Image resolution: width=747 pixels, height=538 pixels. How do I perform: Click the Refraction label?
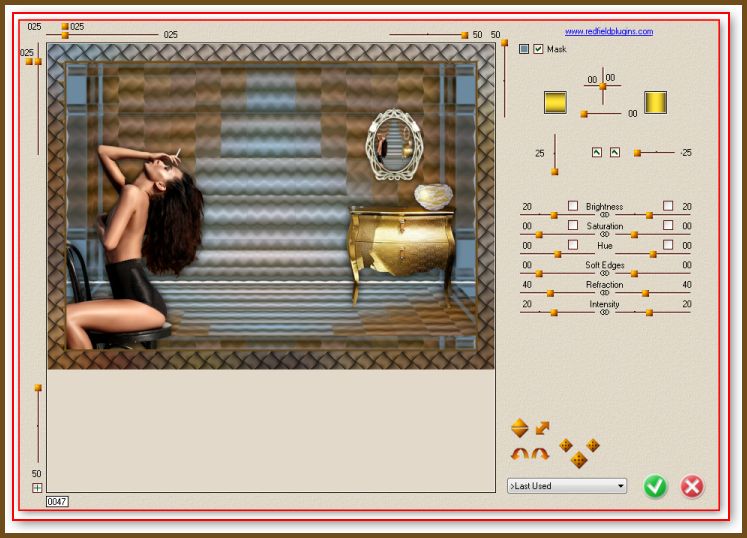pos(605,284)
